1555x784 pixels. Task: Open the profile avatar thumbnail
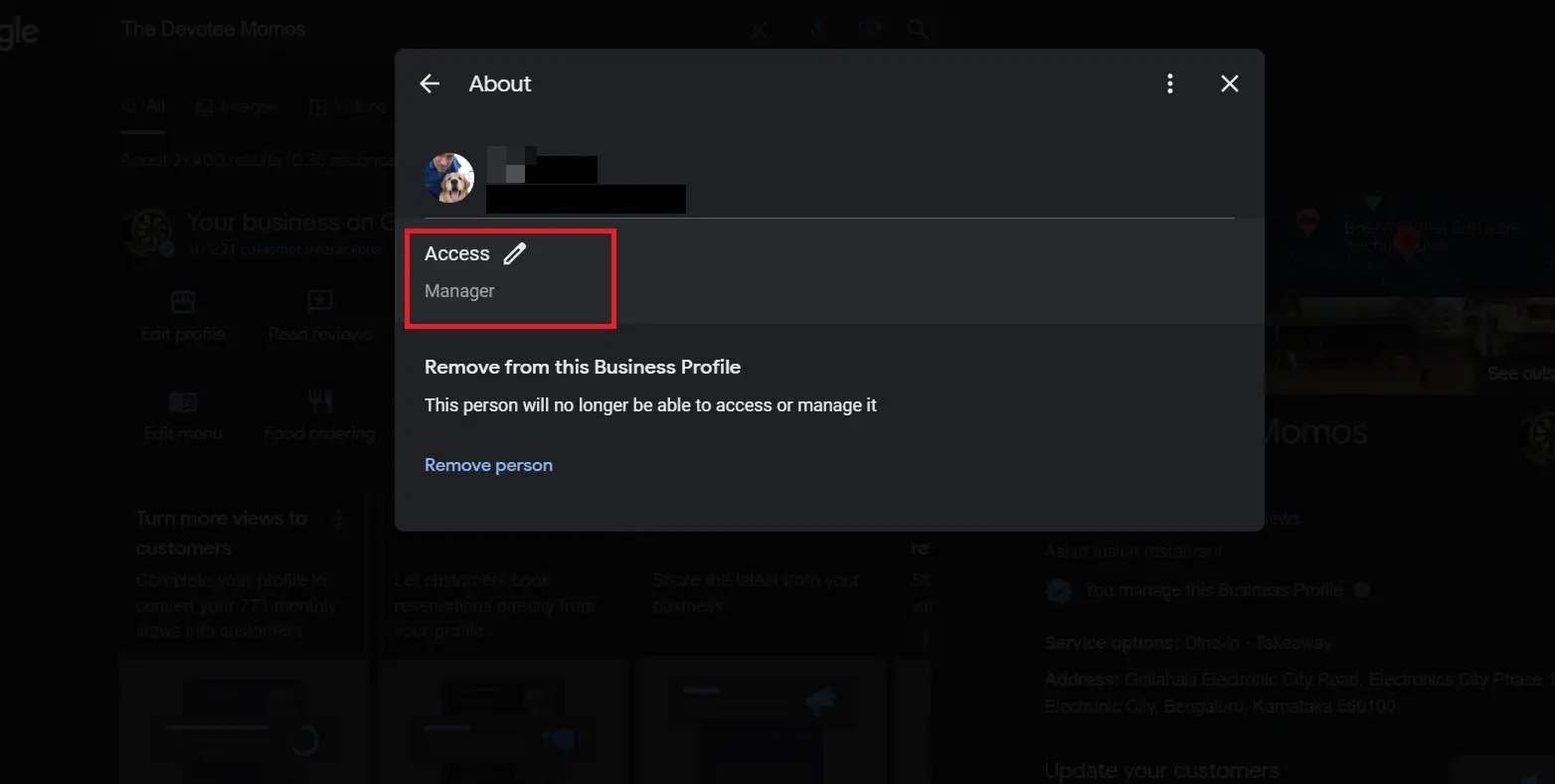pos(448,177)
